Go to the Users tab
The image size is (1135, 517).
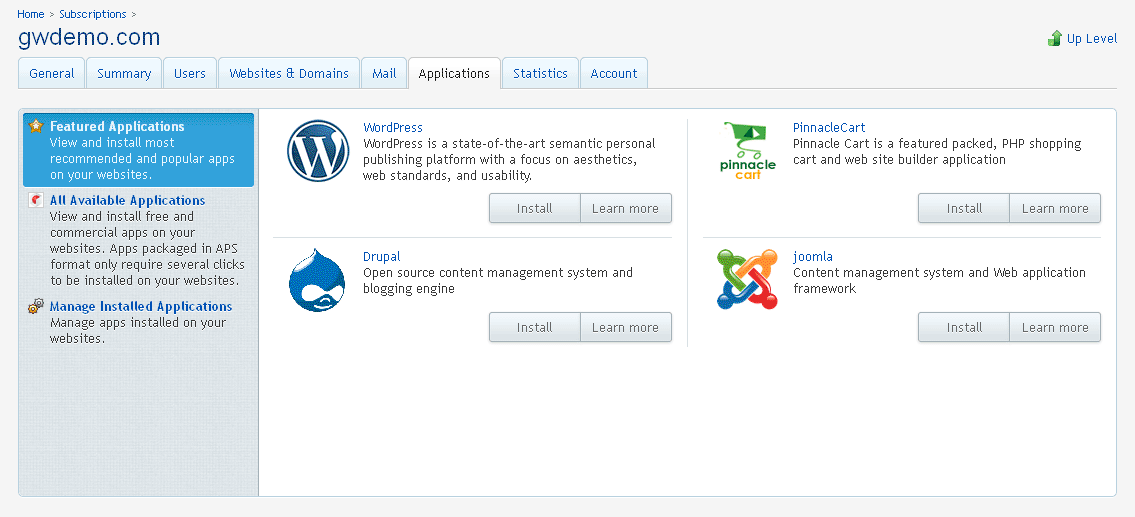(x=189, y=74)
